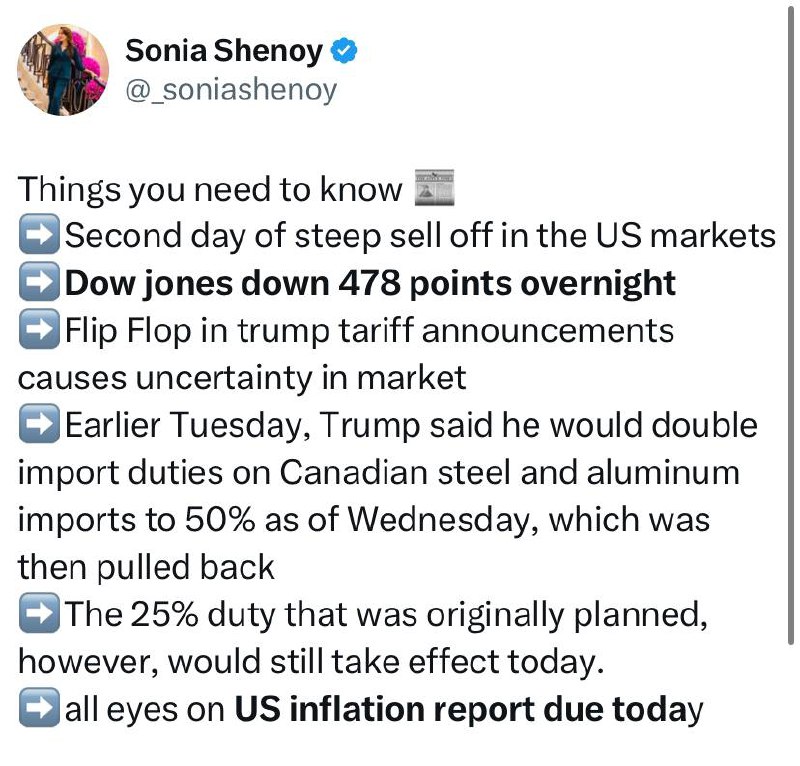This screenshot has height=766, width=800.
Task: Click the arrow icon before 'Earlier Tuesday'
Action: pyautogui.click(x=39, y=423)
